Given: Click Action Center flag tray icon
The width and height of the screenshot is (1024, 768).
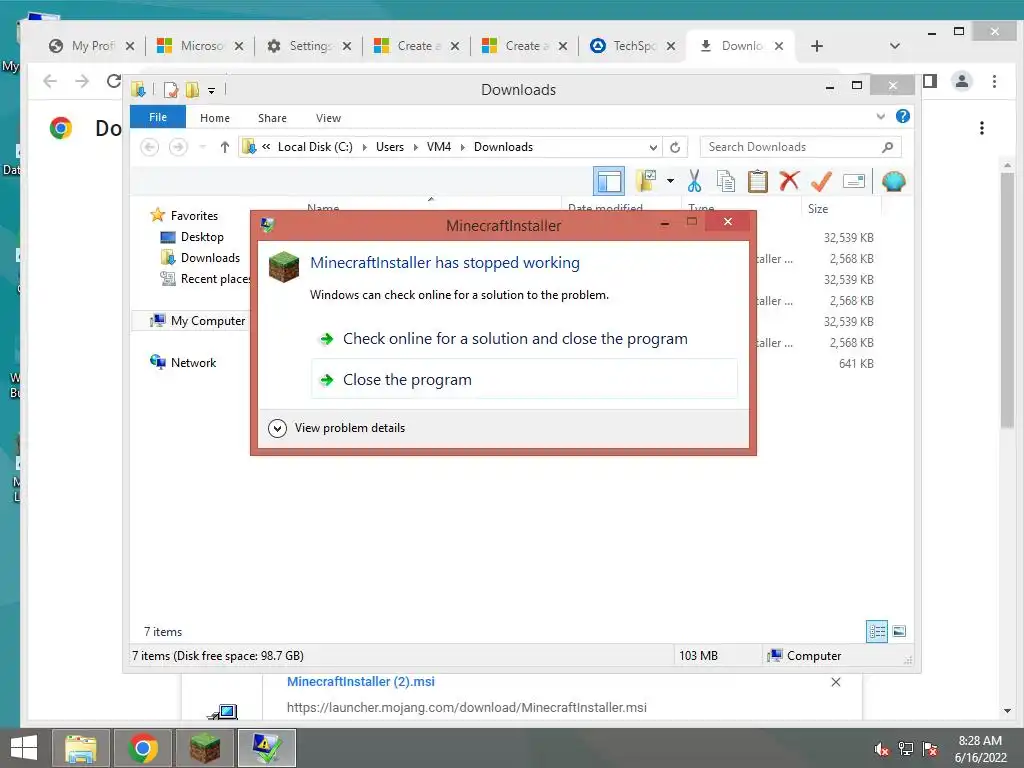Looking at the screenshot, I should pyautogui.click(x=929, y=748).
